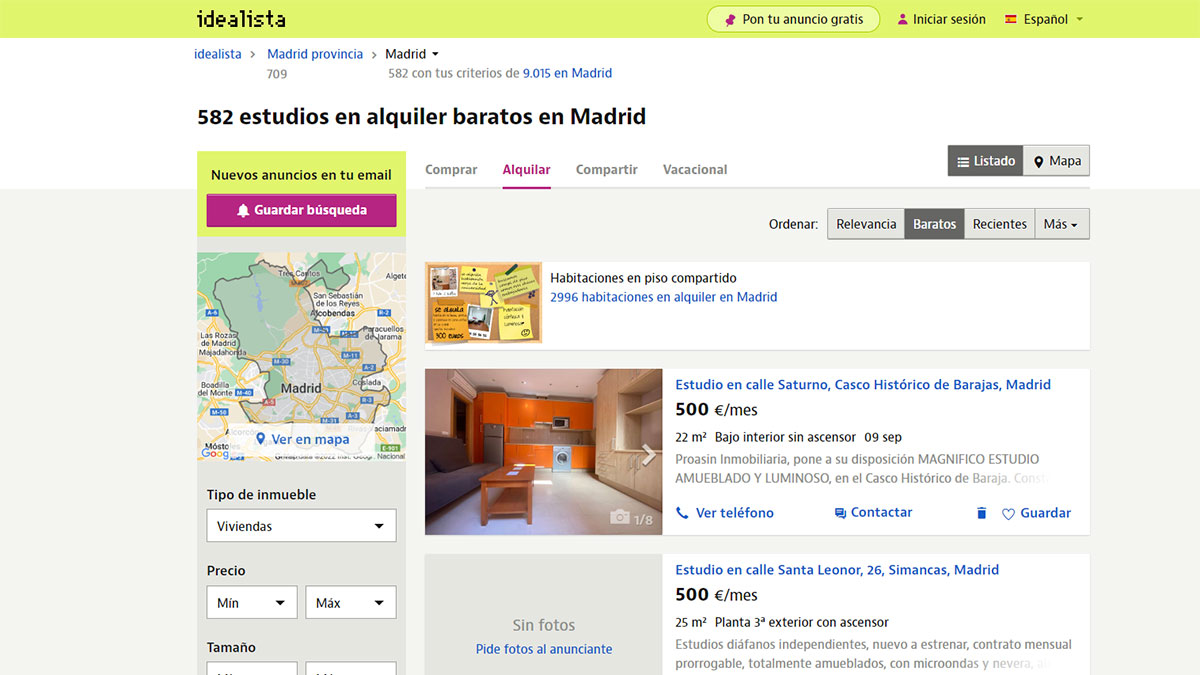Click the Spanish flag language icon
This screenshot has height=675, width=1200.
[1011, 19]
